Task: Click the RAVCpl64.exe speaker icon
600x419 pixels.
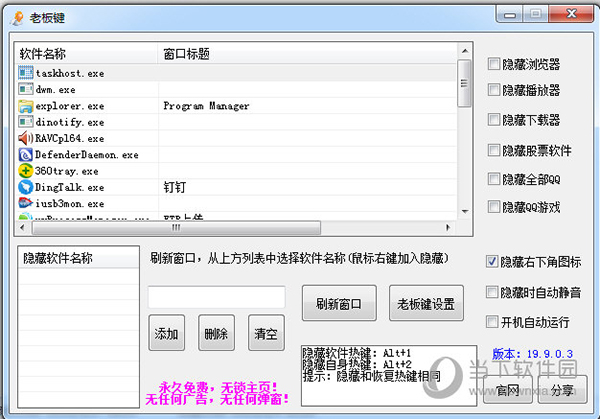Action: click(26, 138)
